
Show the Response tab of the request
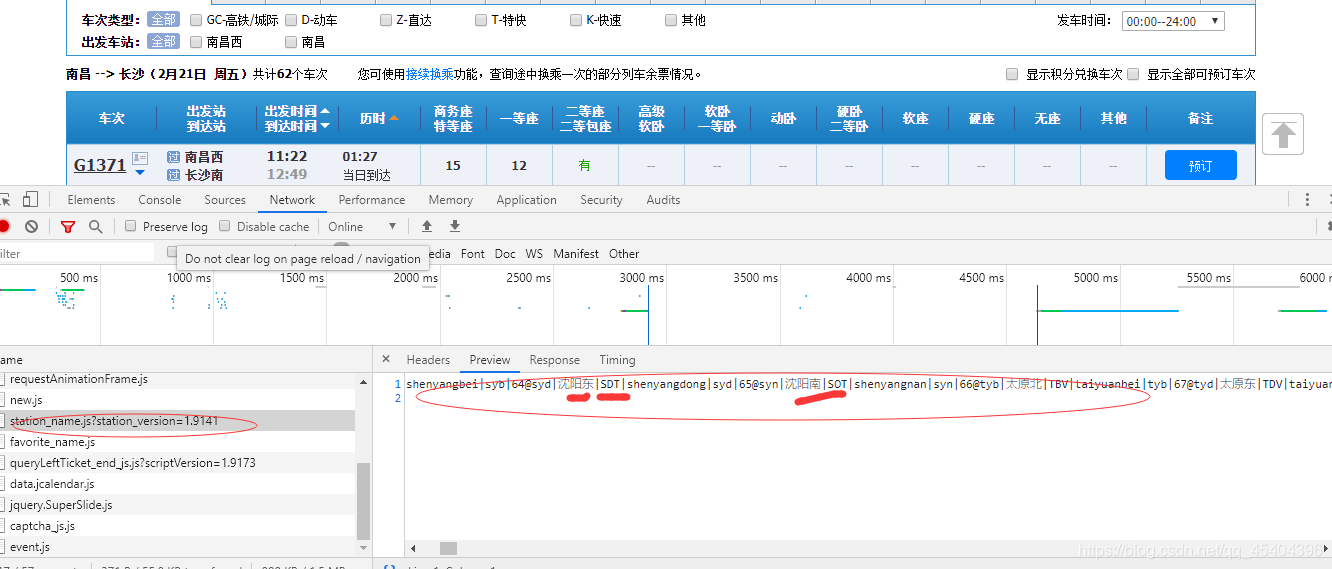555,360
